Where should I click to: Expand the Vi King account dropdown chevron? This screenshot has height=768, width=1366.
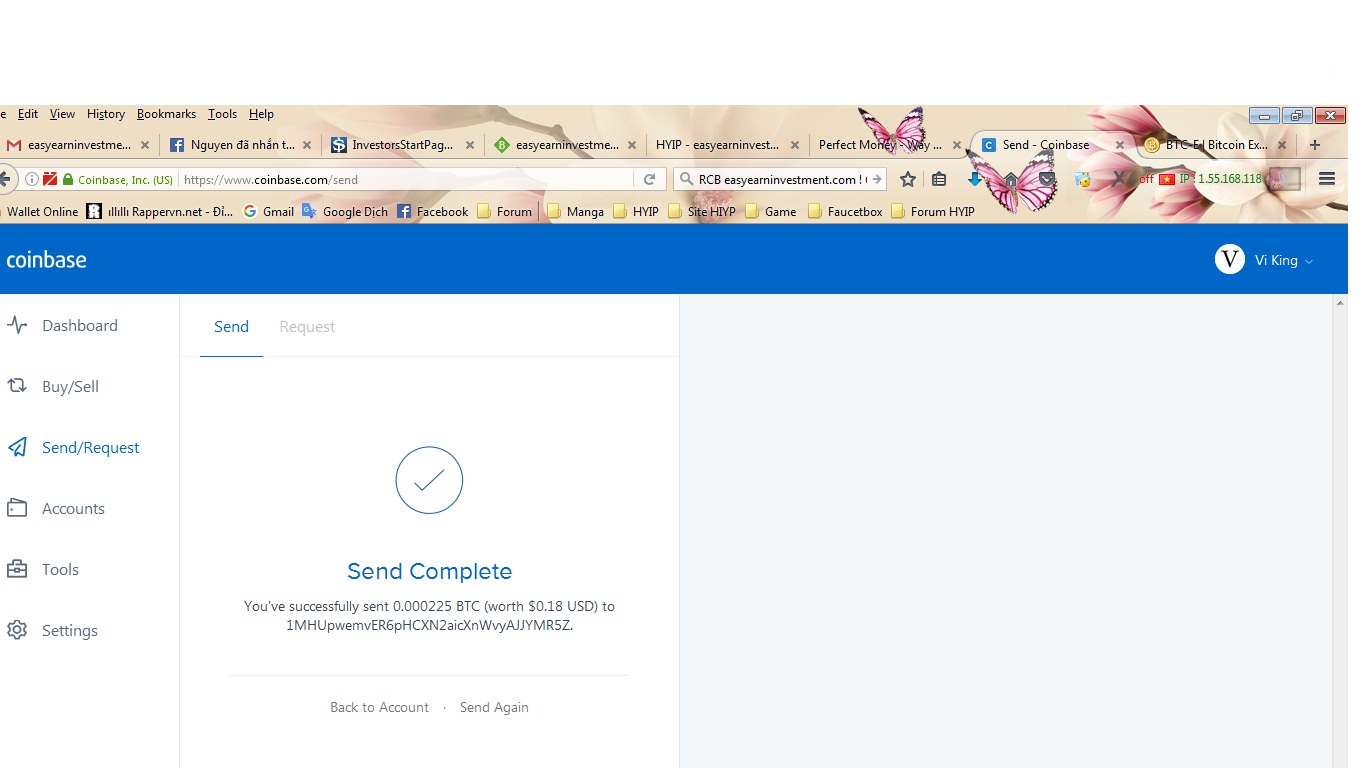pyautogui.click(x=1309, y=261)
